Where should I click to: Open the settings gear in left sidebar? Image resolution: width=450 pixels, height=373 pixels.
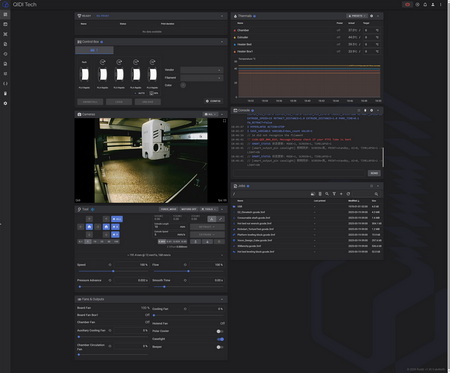pyautogui.click(x=5, y=103)
